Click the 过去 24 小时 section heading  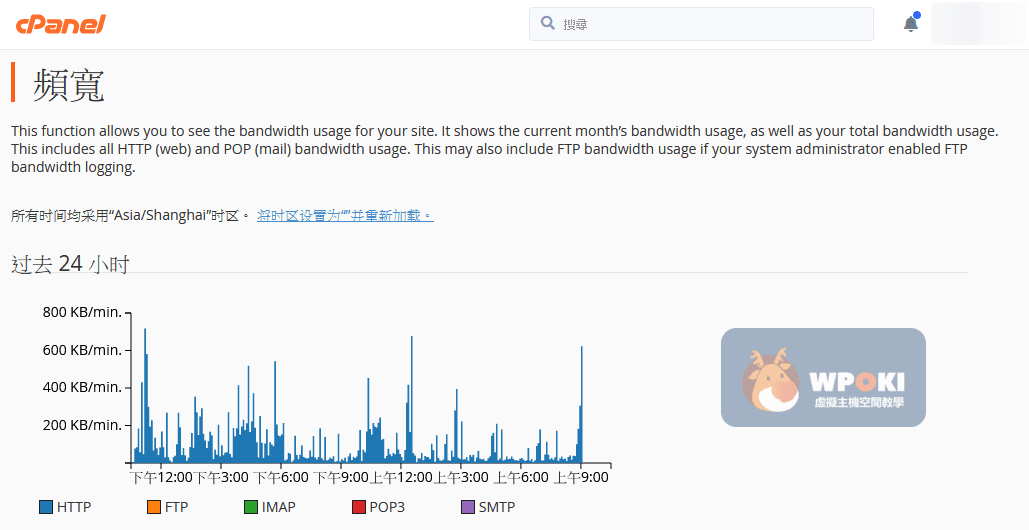point(70,264)
